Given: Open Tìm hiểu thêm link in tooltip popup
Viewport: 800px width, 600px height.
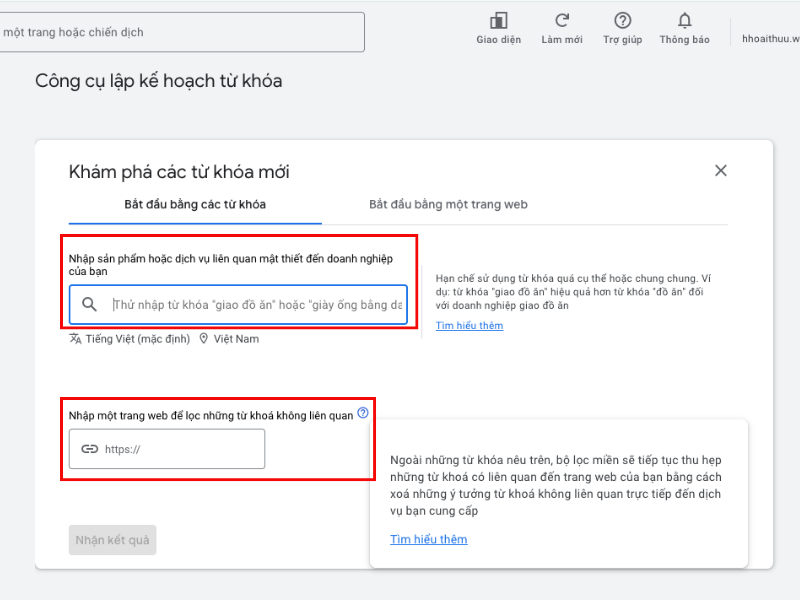Looking at the screenshot, I should pyautogui.click(x=429, y=539).
